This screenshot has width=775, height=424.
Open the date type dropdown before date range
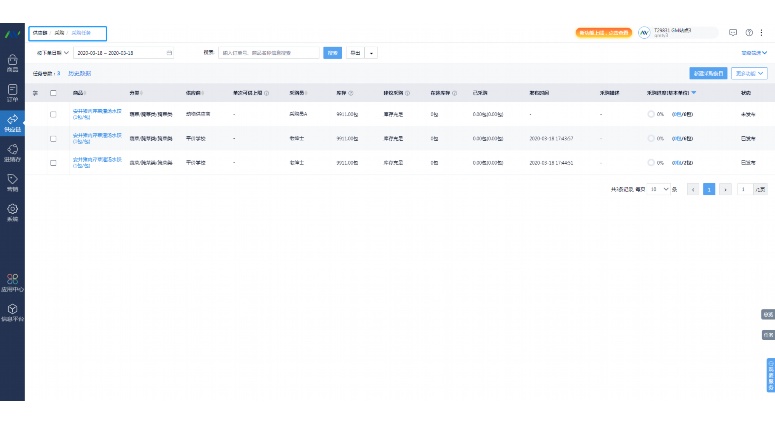point(52,52)
